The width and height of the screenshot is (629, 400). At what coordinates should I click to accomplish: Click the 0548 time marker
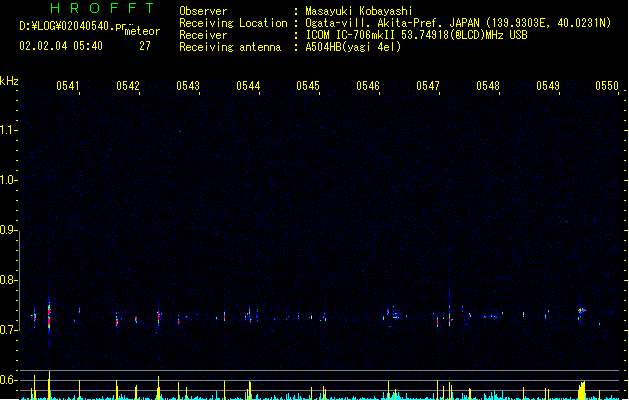[x=488, y=86]
